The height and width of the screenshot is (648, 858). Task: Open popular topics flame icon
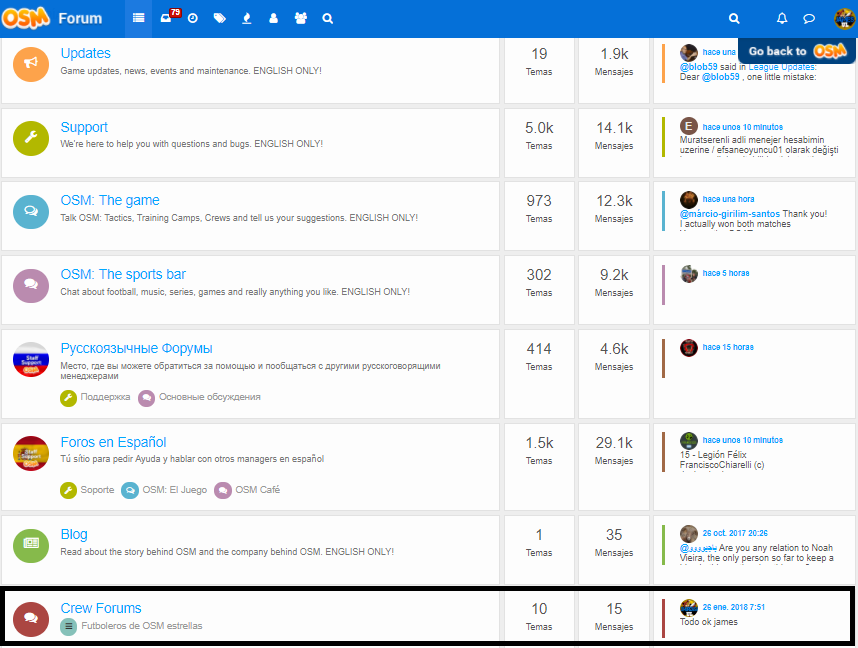click(247, 18)
